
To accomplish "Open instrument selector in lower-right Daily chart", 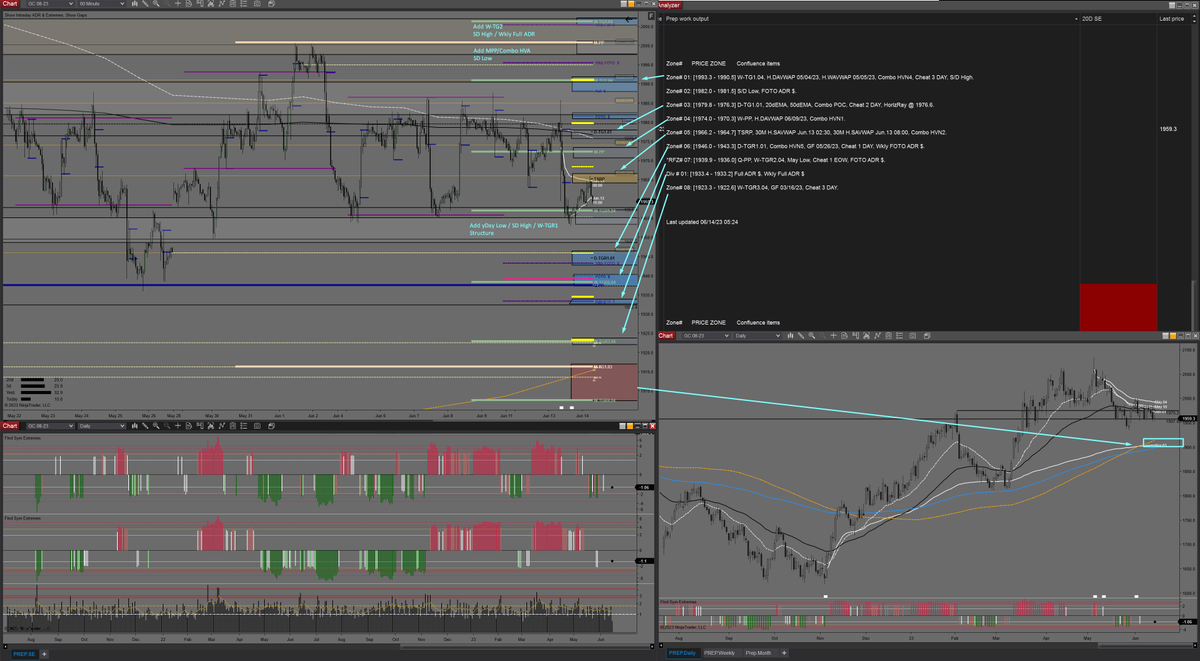I will pos(705,336).
